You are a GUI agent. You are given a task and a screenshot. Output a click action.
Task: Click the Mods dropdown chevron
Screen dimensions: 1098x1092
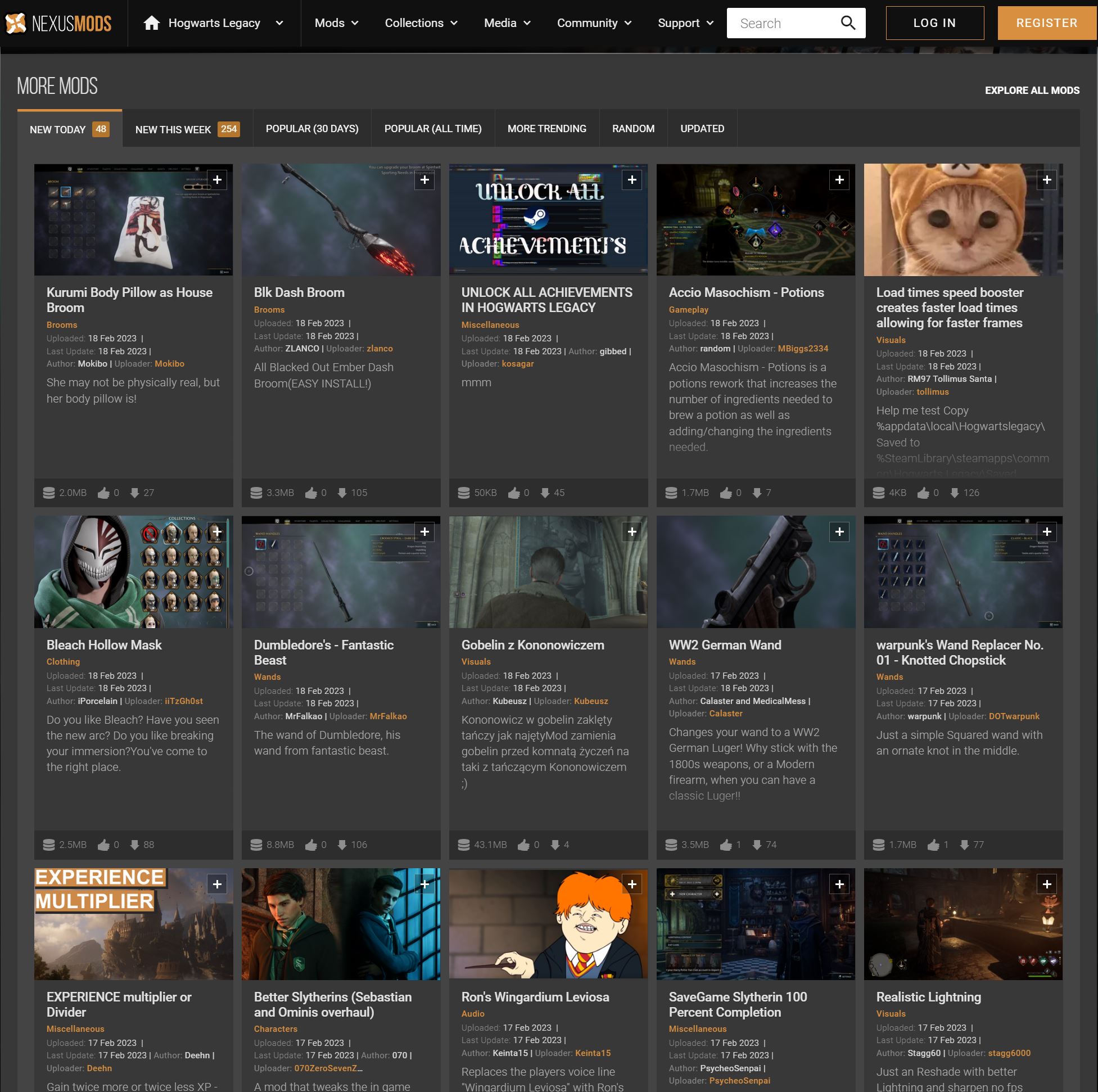point(354,22)
